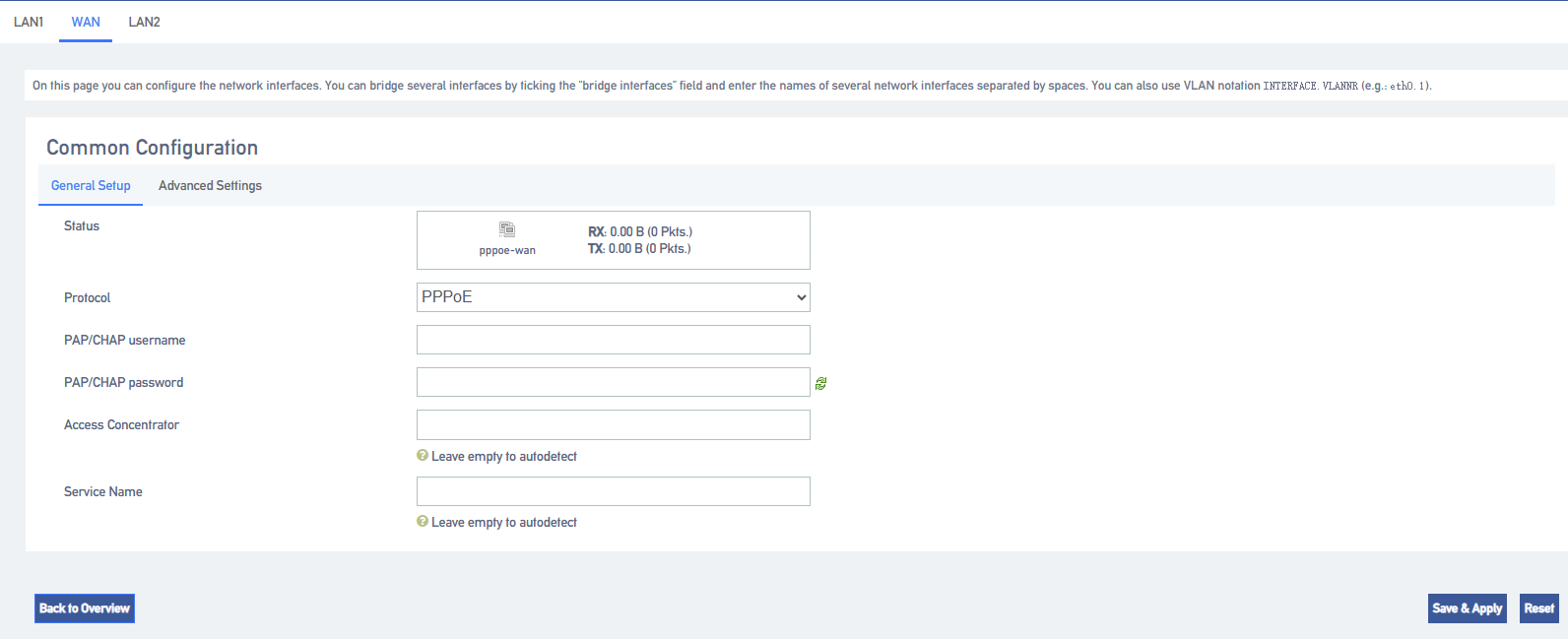Click the pppoe-wan interface name text
The width and height of the screenshot is (1568, 639).
click(507, 251)
